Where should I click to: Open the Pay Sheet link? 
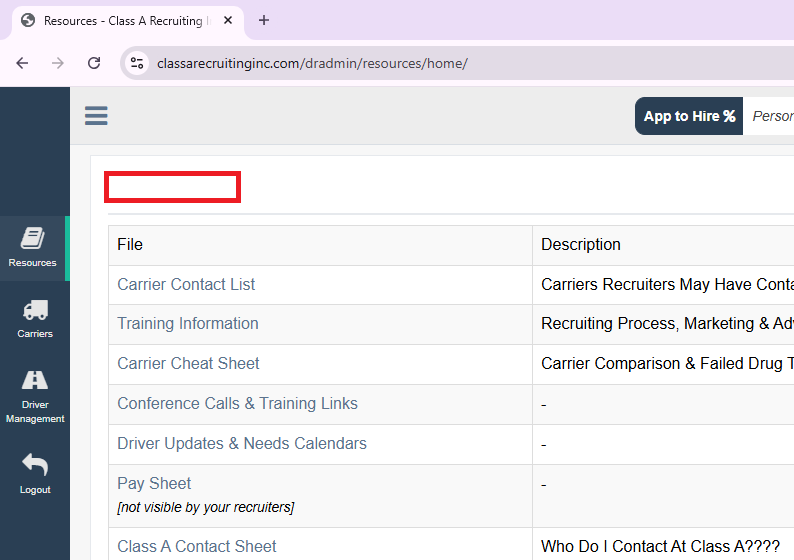[154, 483]
